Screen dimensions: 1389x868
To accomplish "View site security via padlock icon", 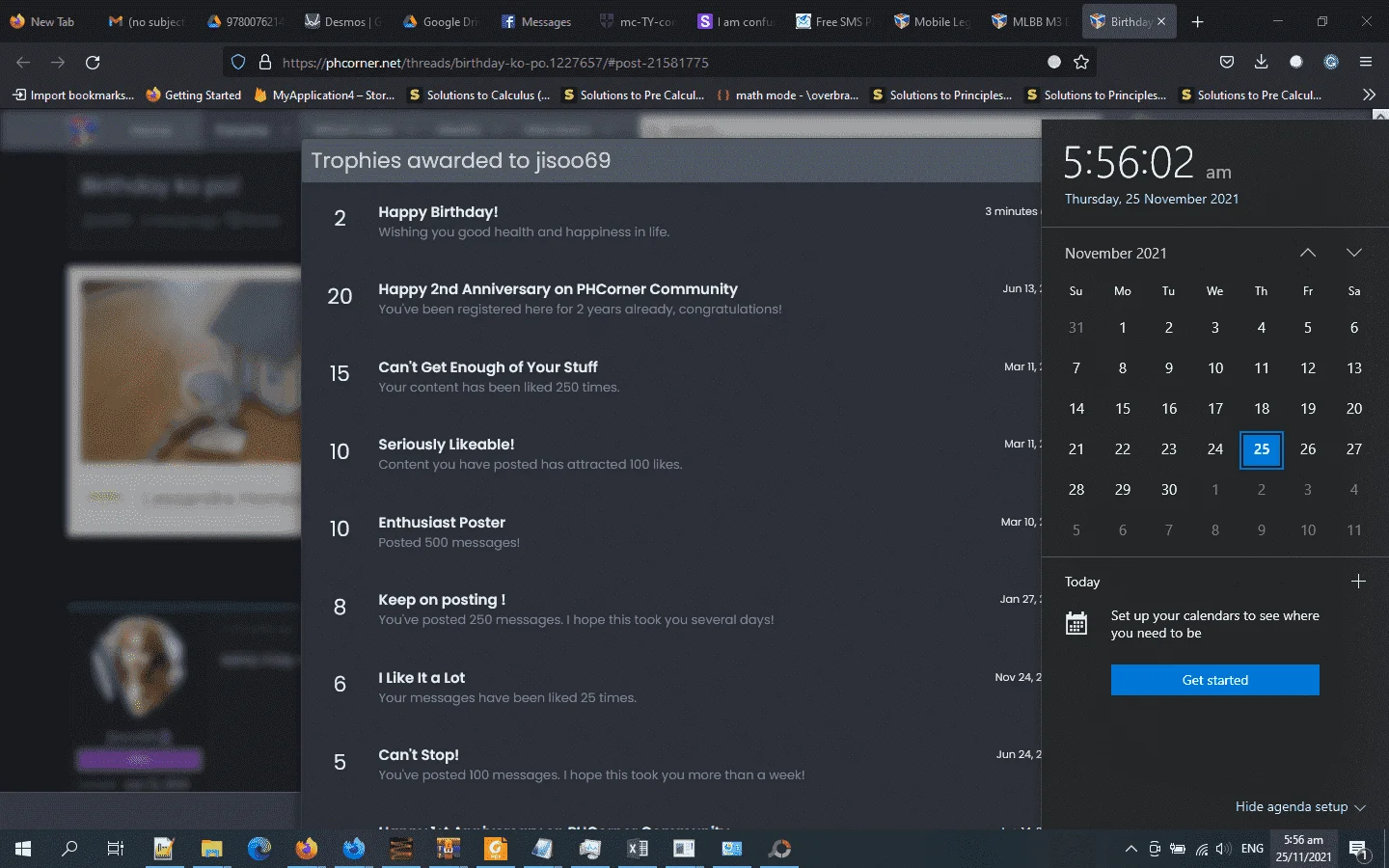I will (x=265, y=62).
